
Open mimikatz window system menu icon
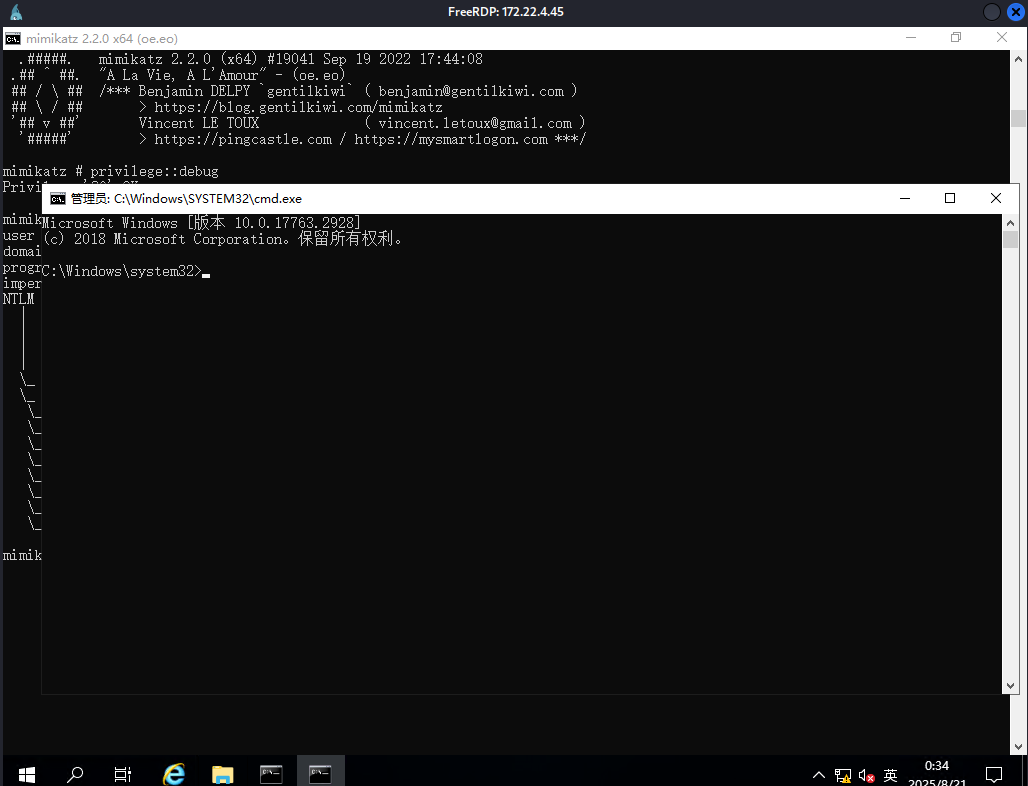[x=12, y=39]
